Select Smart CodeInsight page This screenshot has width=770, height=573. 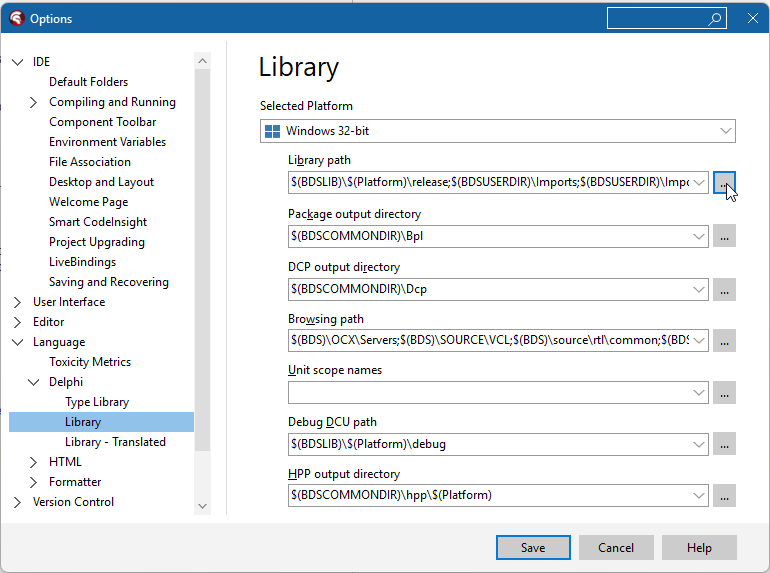click(98, 222)
